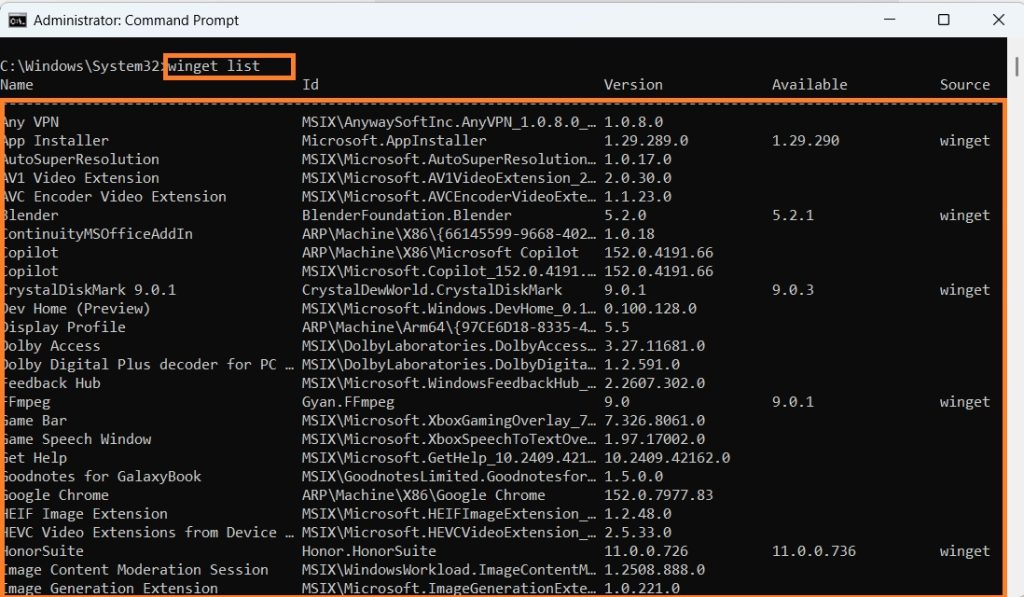Click the 'winget list' command text
1024x597 pixels.
(214, 66)
